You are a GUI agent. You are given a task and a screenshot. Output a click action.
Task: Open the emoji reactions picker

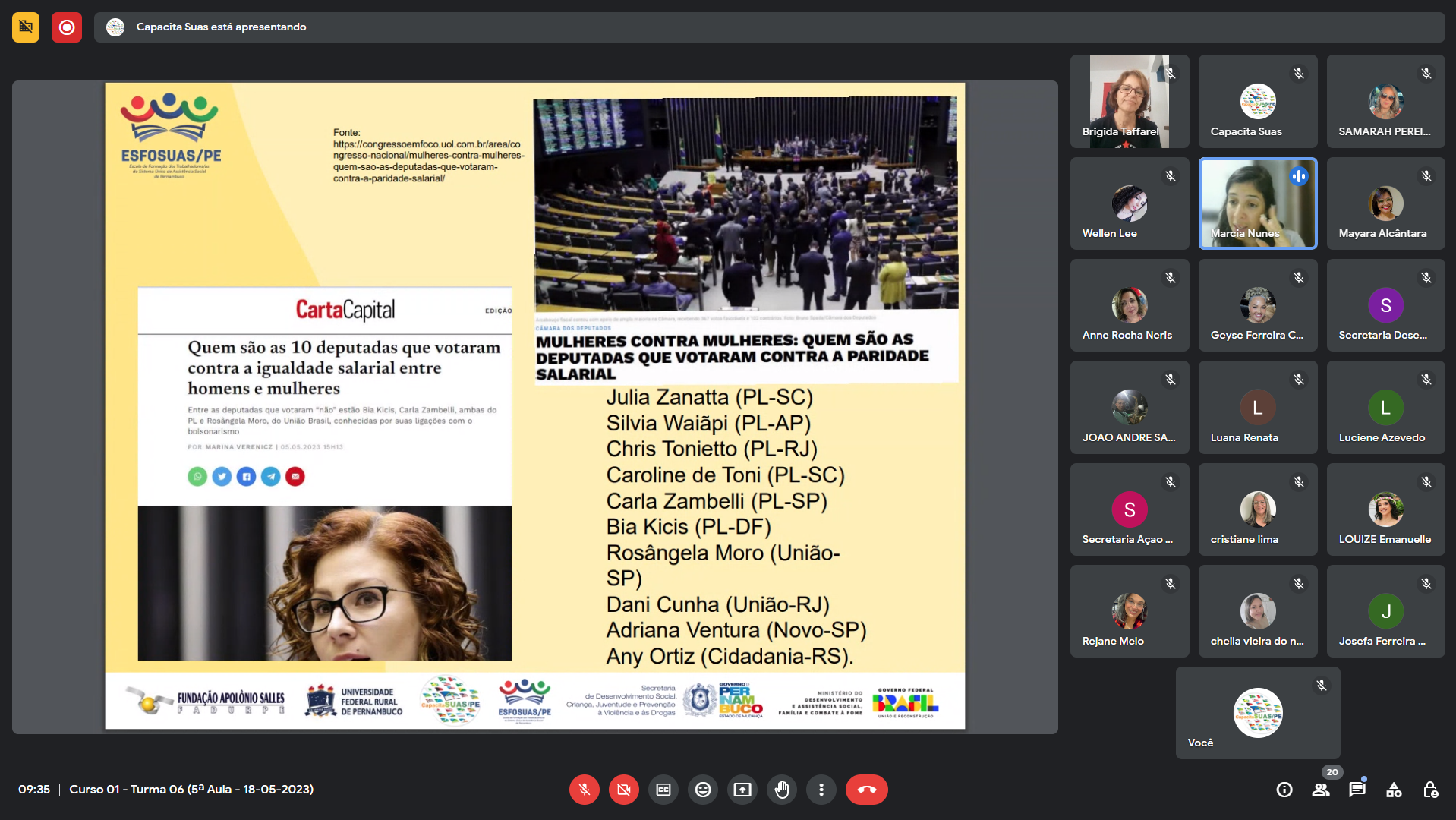(703, 790)
